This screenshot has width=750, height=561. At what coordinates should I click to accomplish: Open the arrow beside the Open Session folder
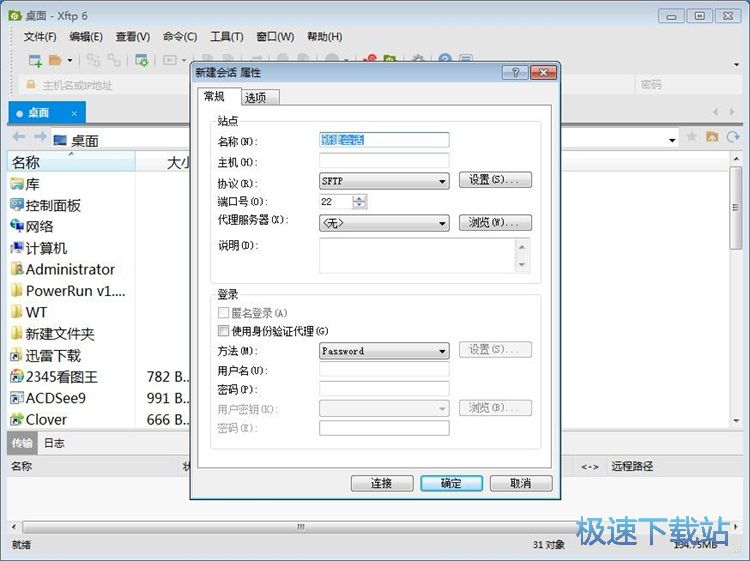coord(70,60)
